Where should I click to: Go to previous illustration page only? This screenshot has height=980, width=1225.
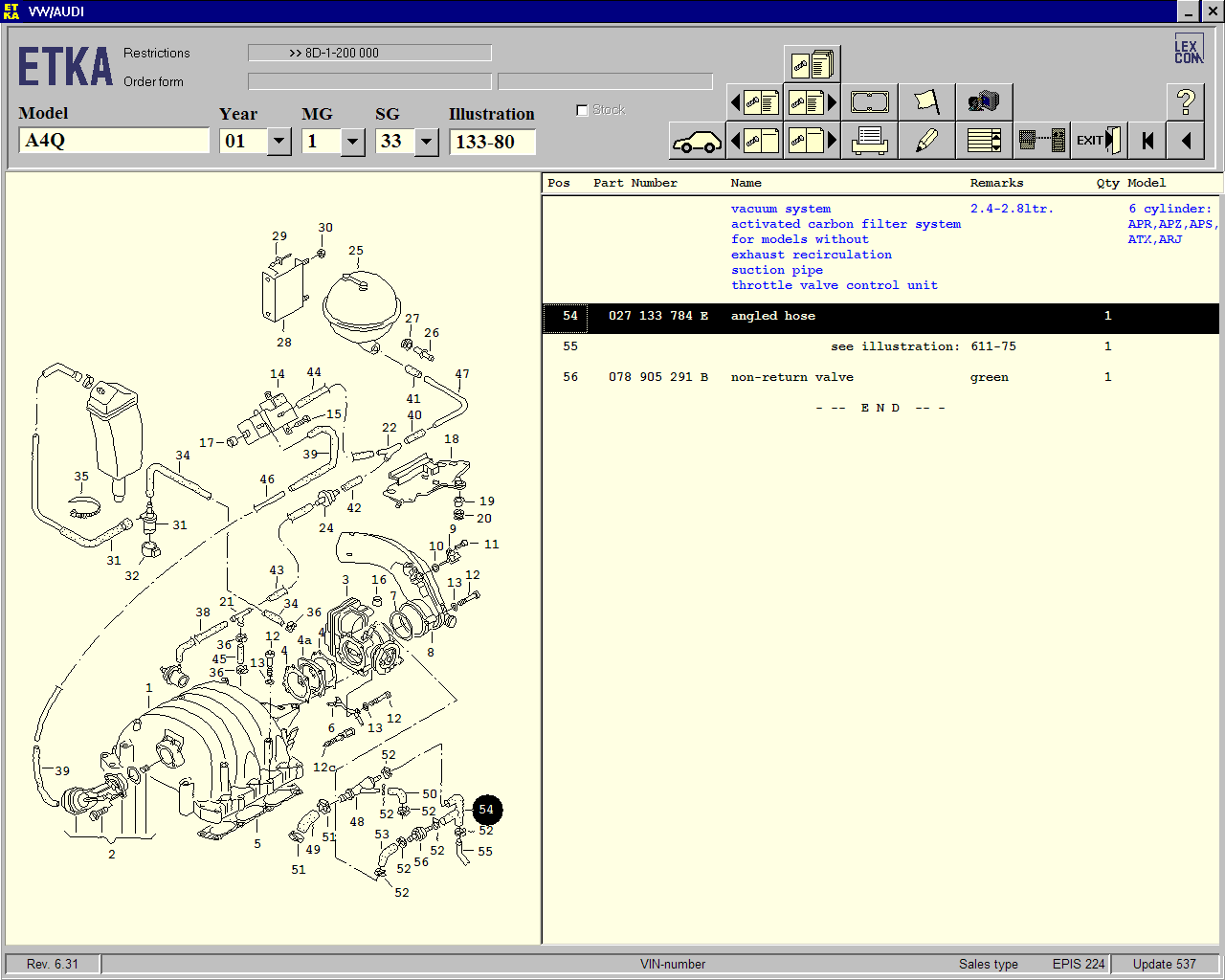(x=755, y=141)
